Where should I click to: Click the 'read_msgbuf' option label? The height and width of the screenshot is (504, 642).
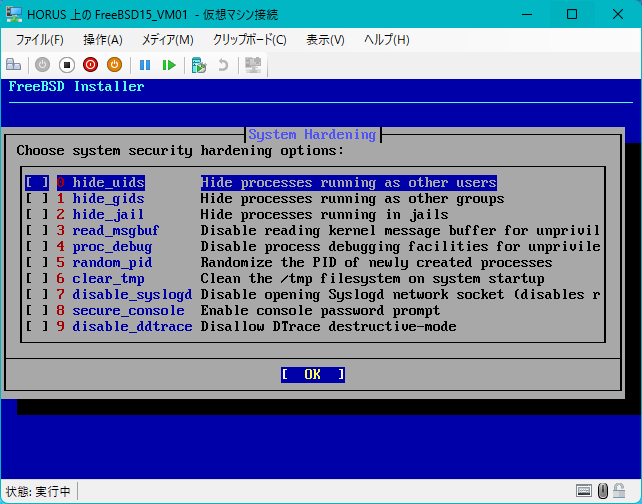tap(116, 231)
